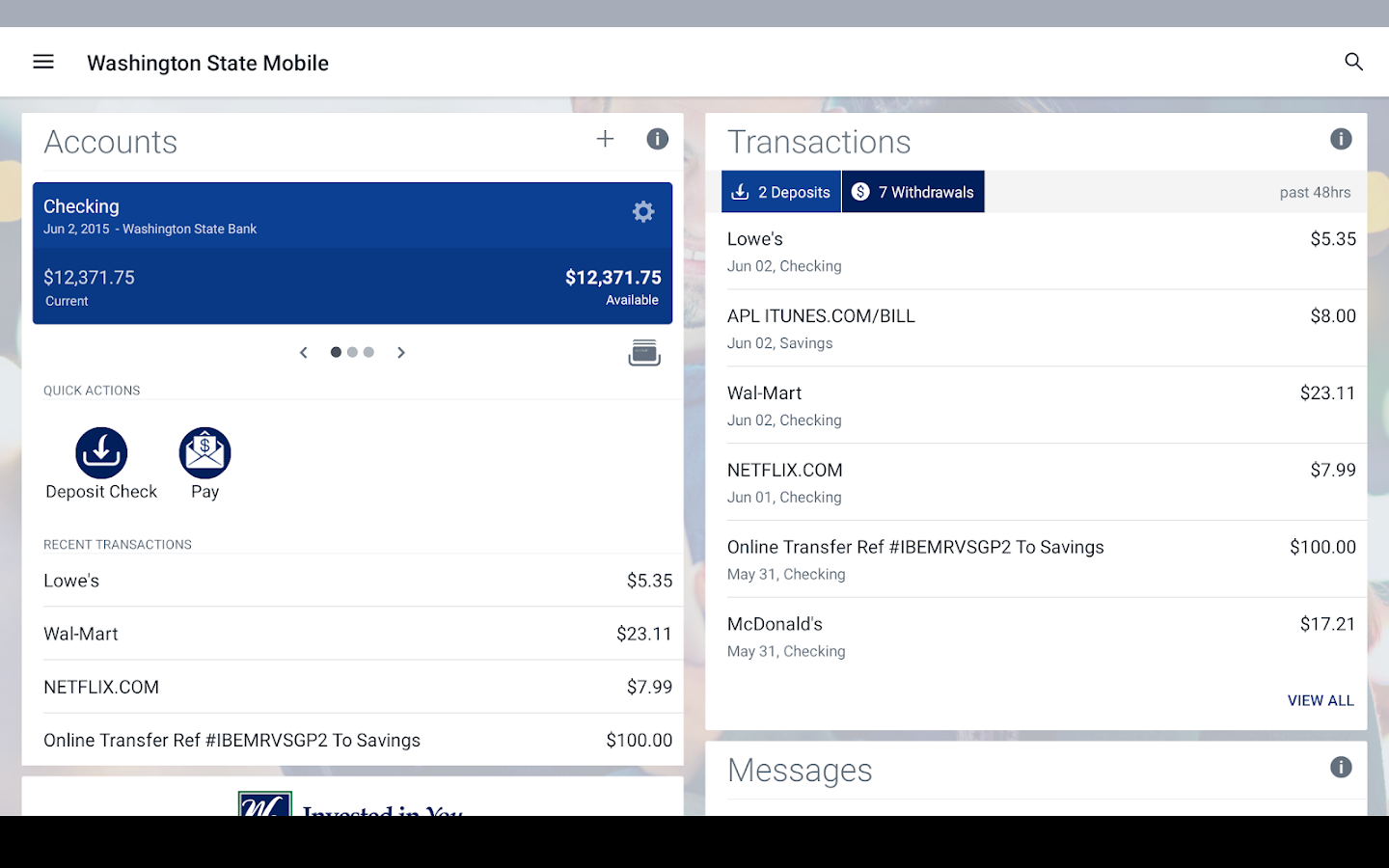Screen dimensions: 1389x868
Task: Open the hamburger navigation menu
Action: tap(43, 62)
